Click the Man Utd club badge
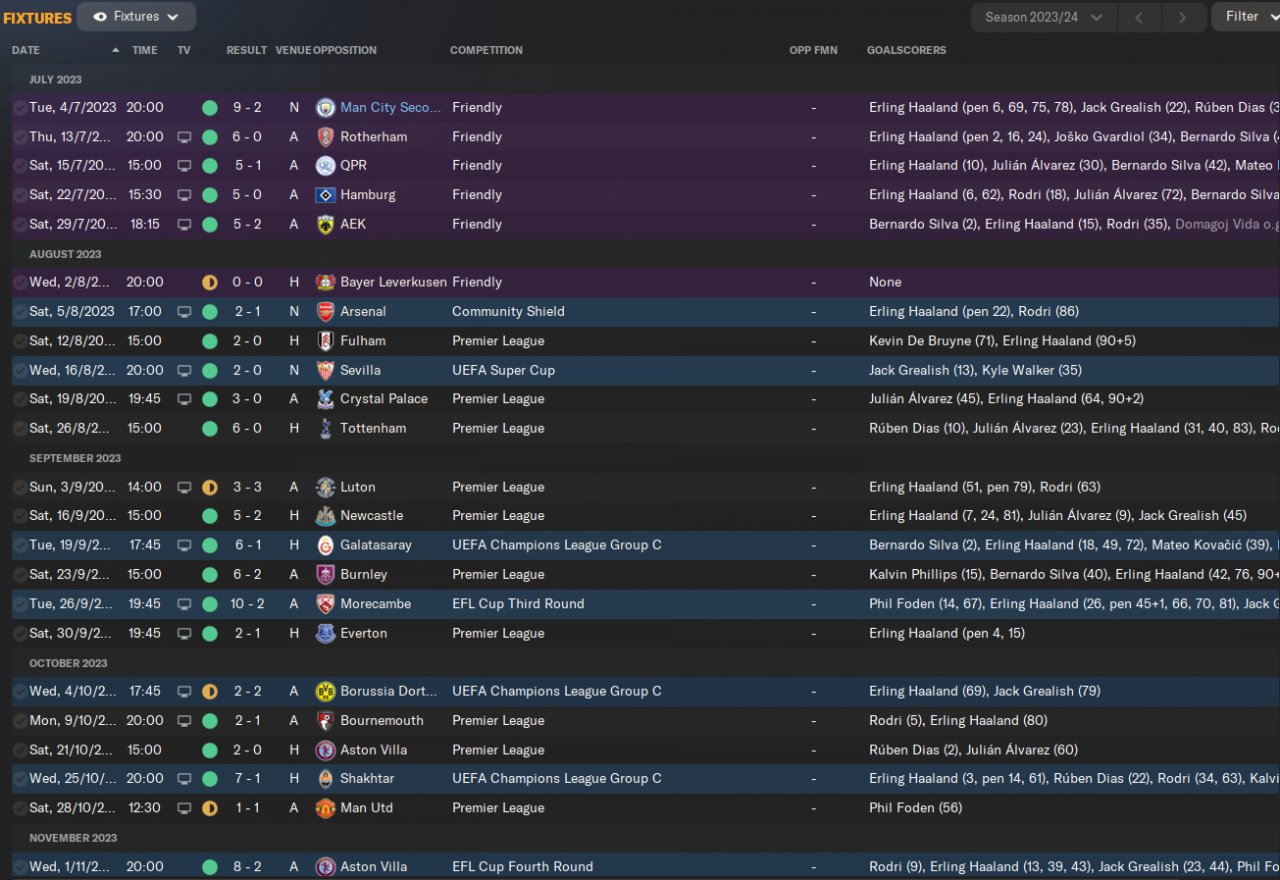This screenshot has height=880, width=1280. pyautogui.click(x=325, y=809)
